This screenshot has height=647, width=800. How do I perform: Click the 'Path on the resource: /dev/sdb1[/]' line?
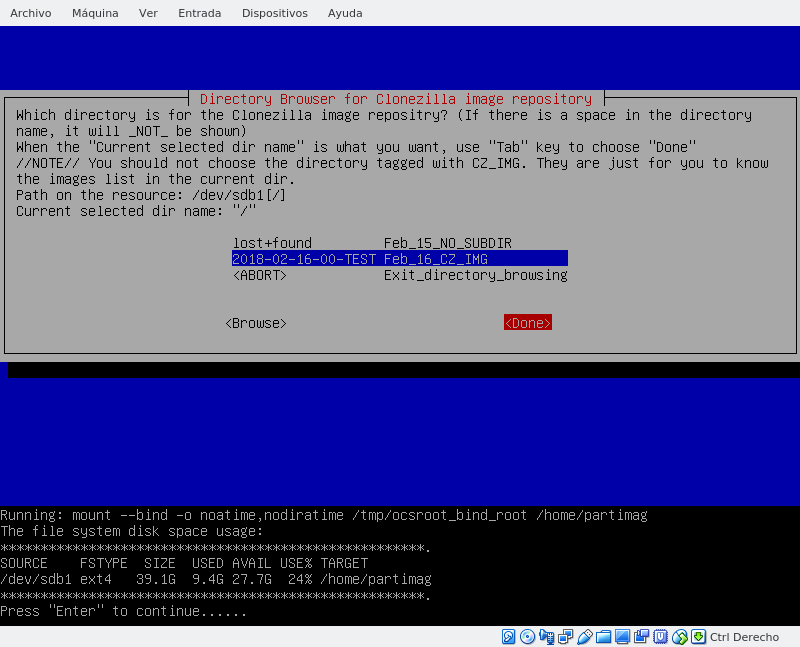[151, 195]
